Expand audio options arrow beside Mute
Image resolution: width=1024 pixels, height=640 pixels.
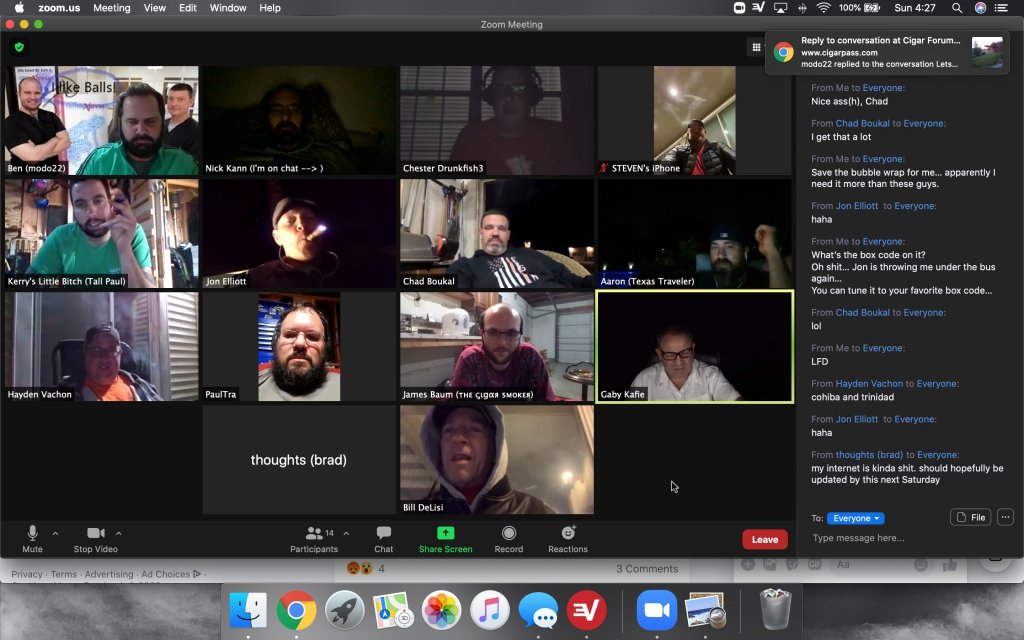point(55,533)
